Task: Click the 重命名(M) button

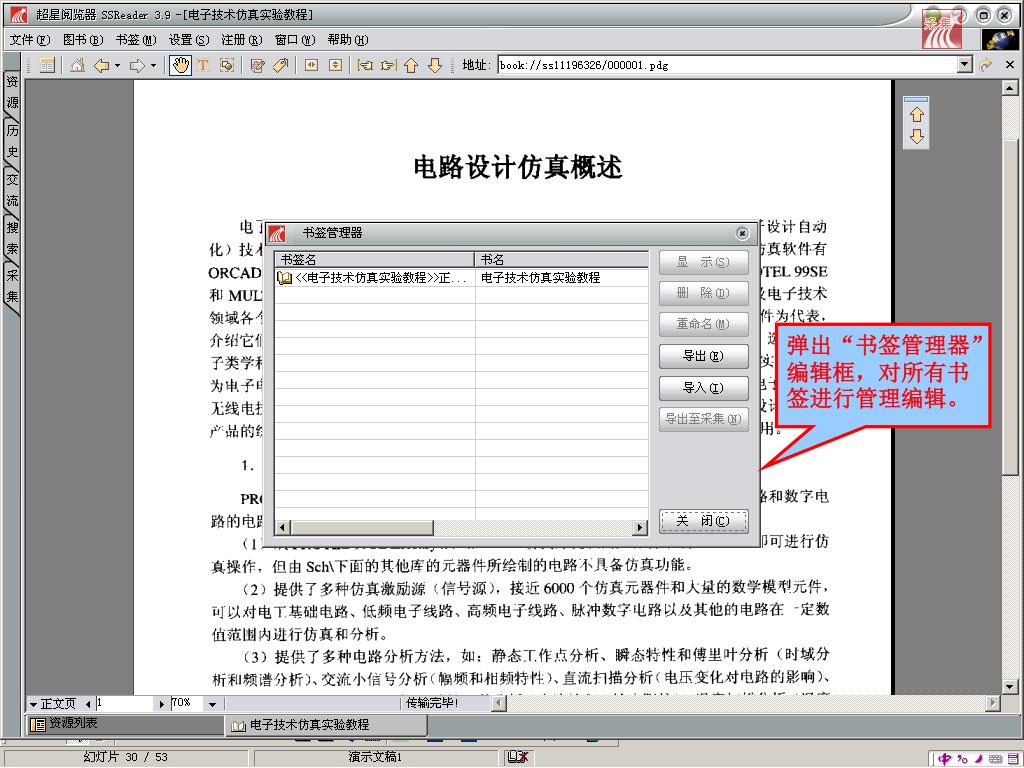Action: pyautogui.click(x=703, y=324)
